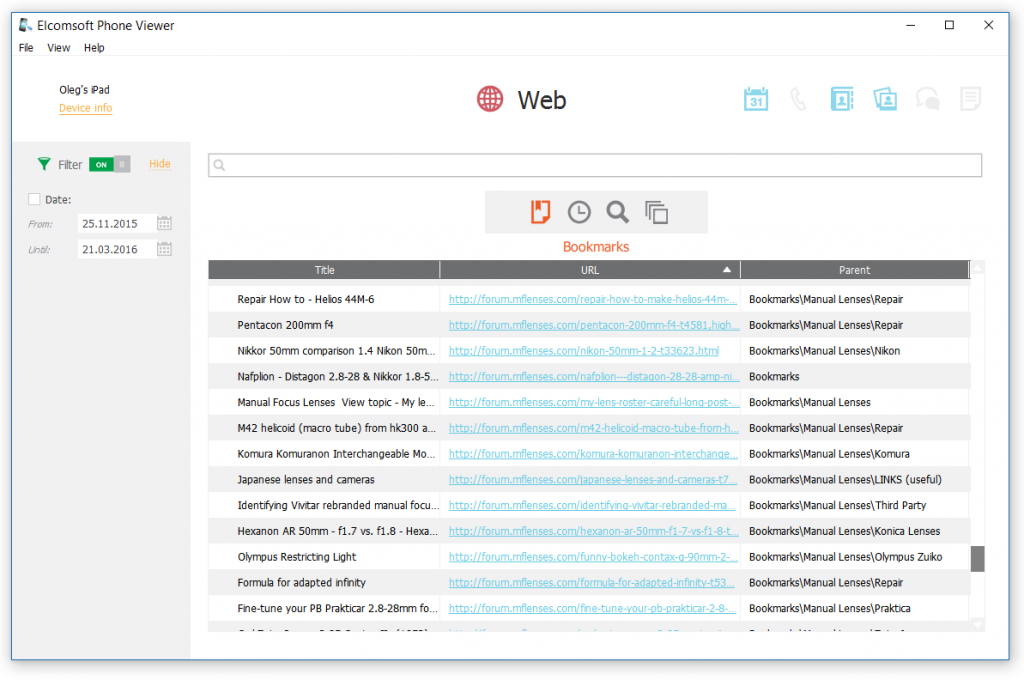Open the View menu
Viewport: 1024px width, 680px height.
(58, 47)
